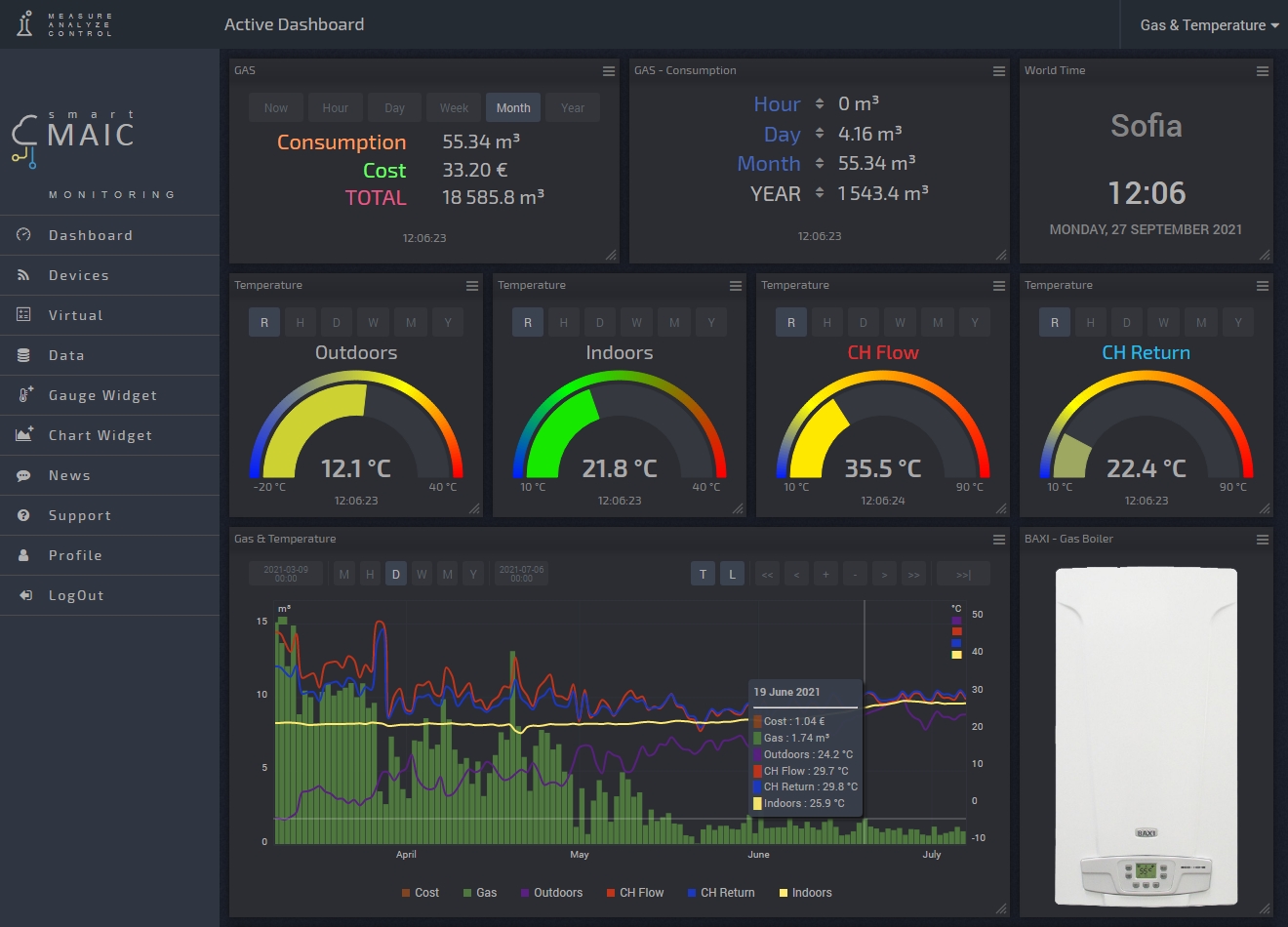Screen dimensions: 1288x927
Task: Open the GAS panel hamburger menu
Action: tap(608, 70)
